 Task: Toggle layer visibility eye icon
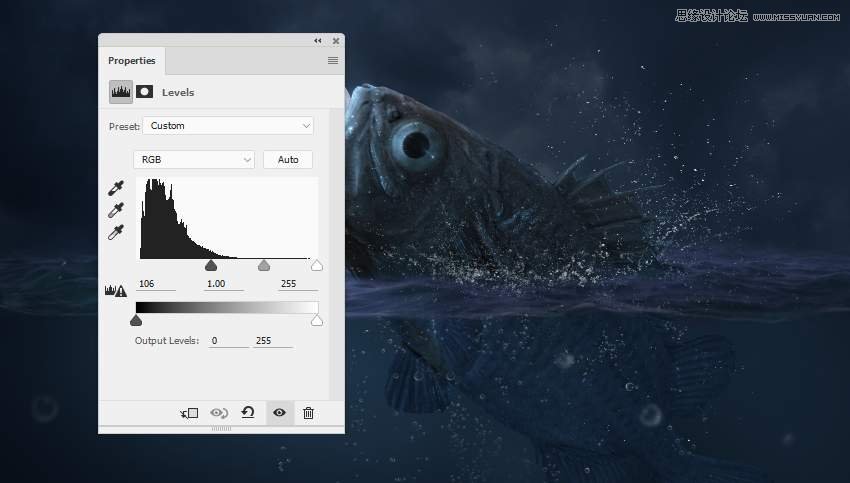279,413
